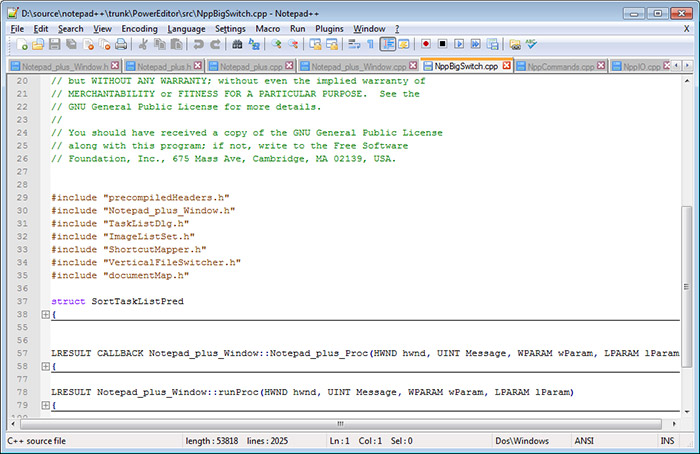Click the user defined language icon
700x454 pixels.
pos(404,44)
